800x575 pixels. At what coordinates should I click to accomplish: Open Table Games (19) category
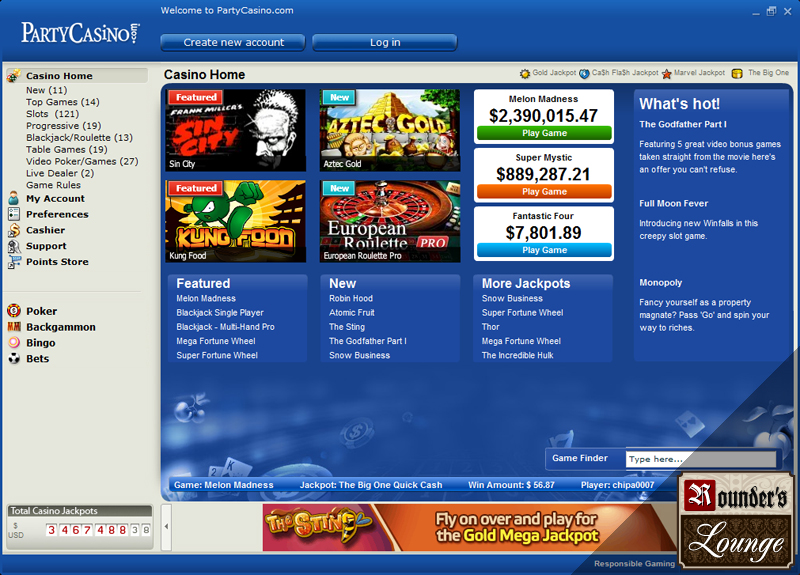tap(67, 149)
